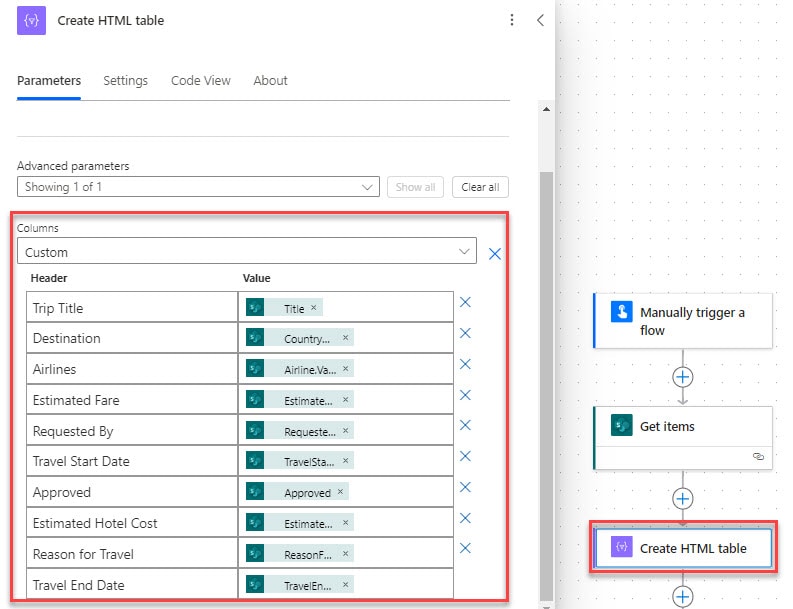Remove the Country token from the Destination value
793x609 pixels.
pos(345,337)
